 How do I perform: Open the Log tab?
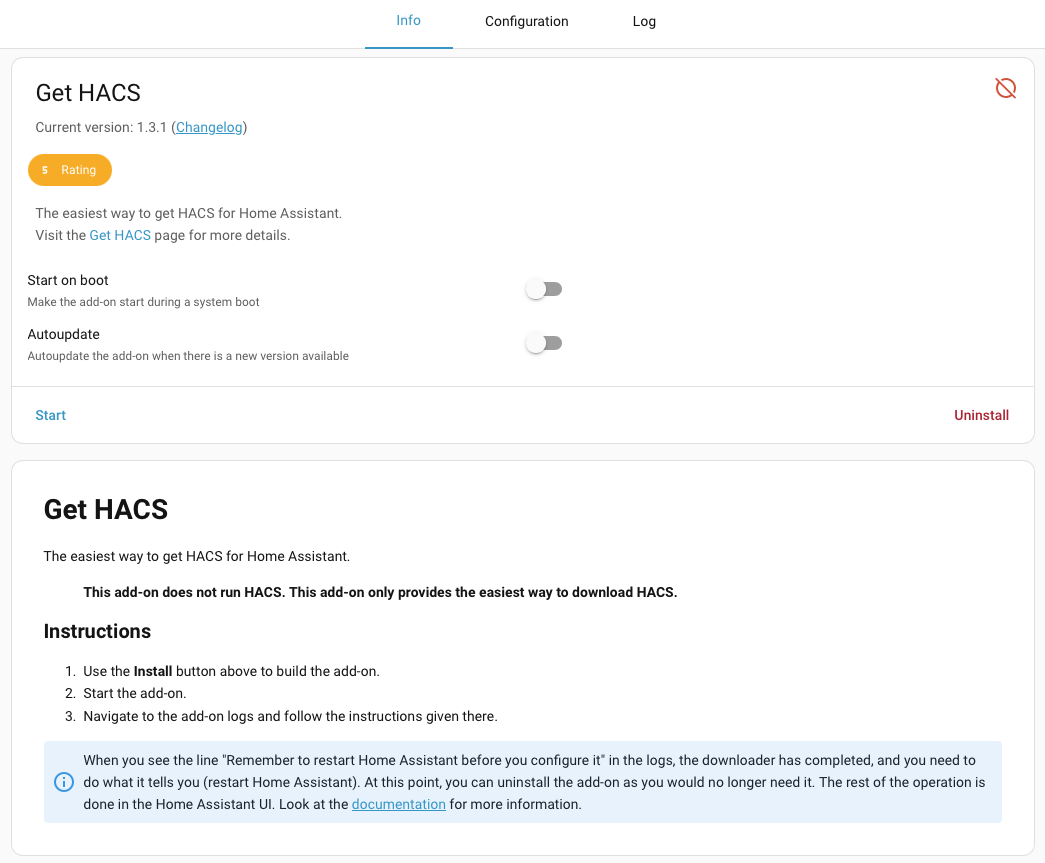tap(644, 21)
